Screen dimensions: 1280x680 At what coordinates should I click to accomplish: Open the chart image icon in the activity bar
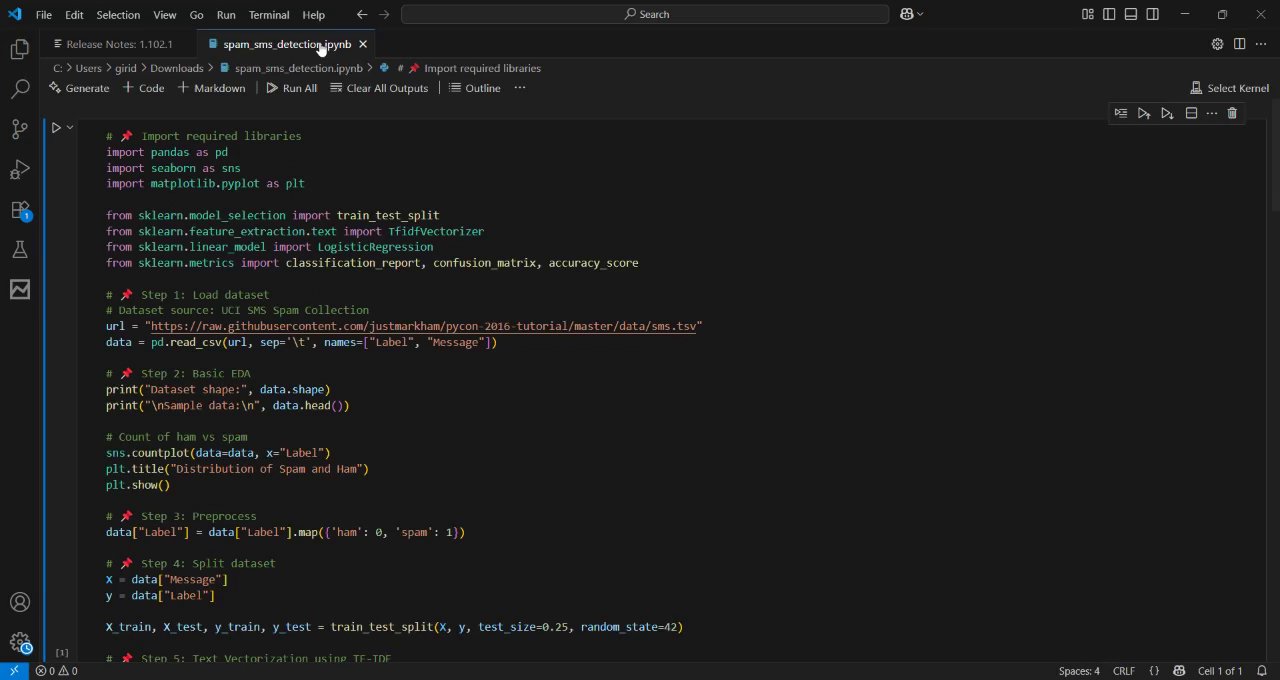(x=20, y=290)
